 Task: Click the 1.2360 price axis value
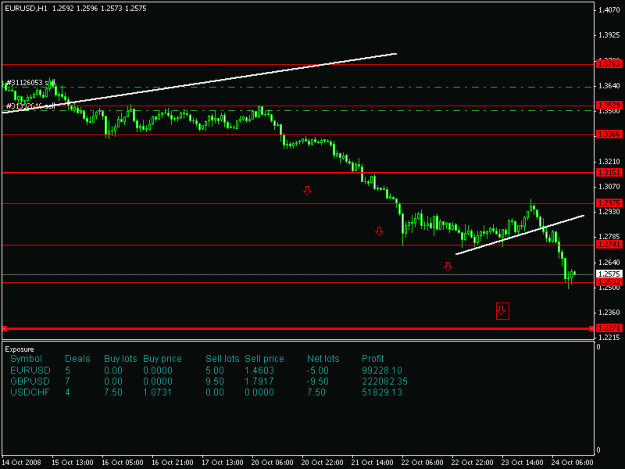[x=609, y=312]
